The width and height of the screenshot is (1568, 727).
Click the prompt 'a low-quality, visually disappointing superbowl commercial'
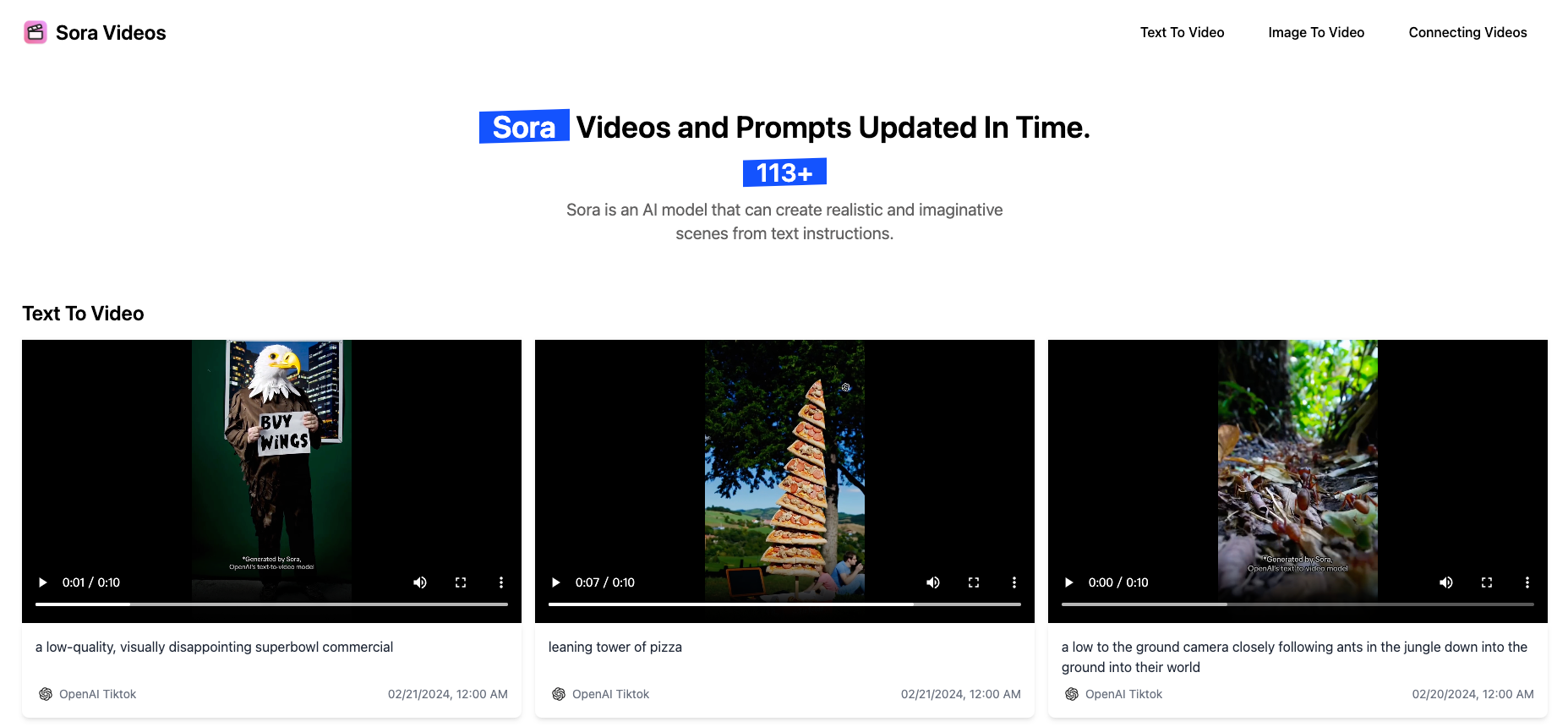click(214, 647)
